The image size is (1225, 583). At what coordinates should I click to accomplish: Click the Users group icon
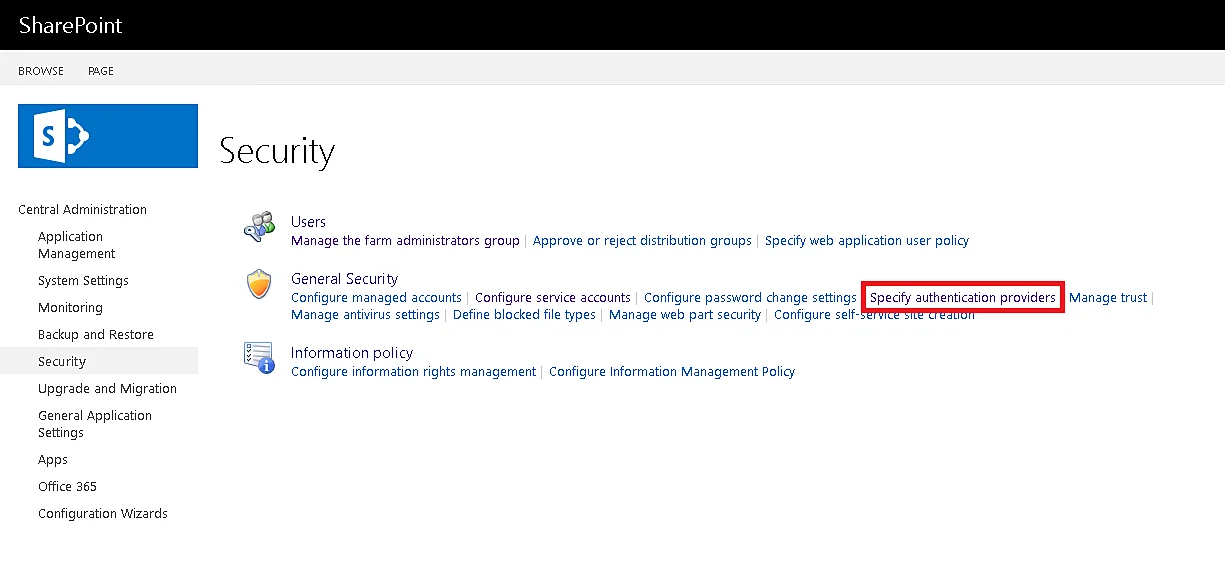[x=259, y=227]
